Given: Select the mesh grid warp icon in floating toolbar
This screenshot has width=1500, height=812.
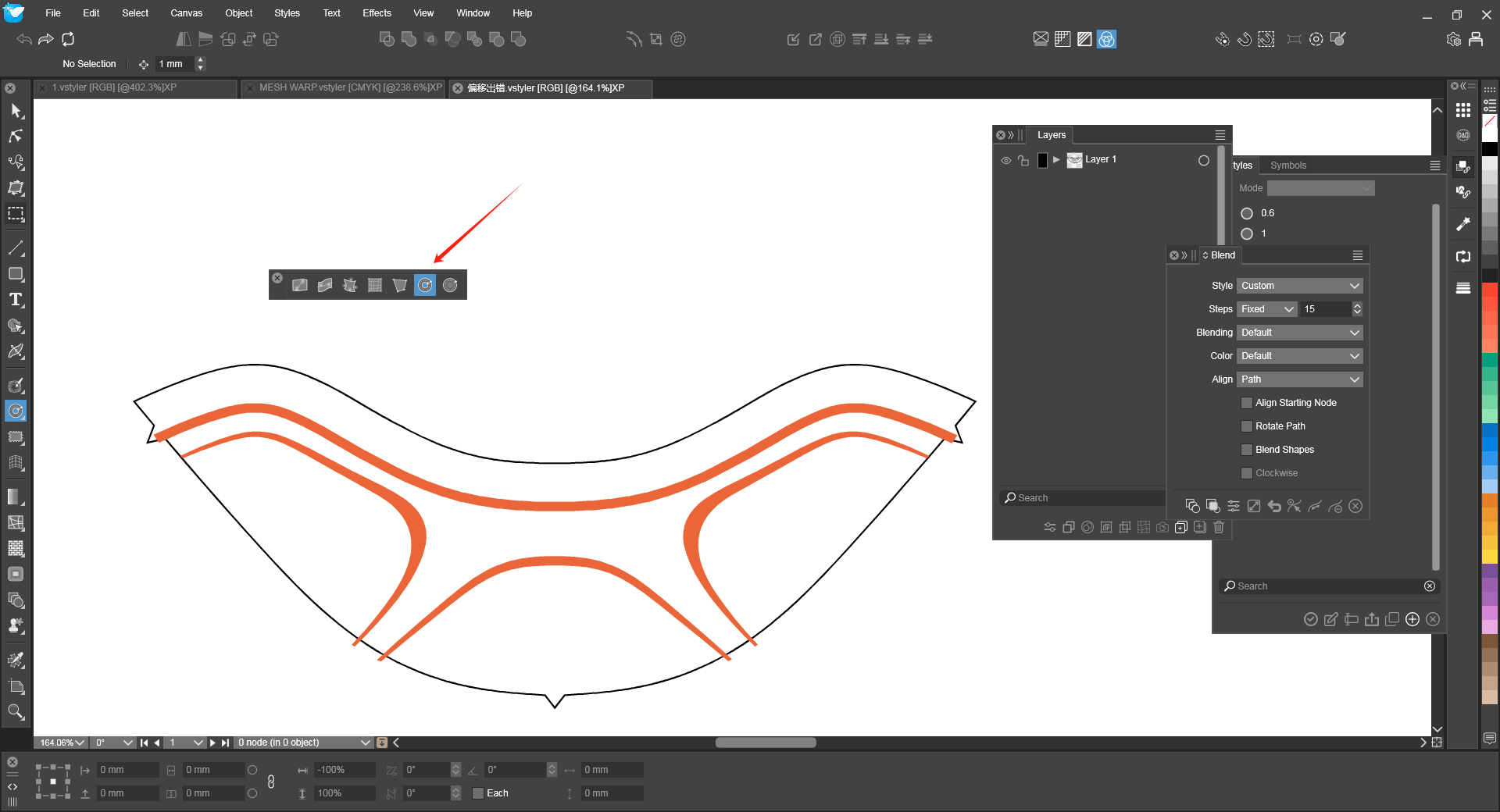Looking at the screenshot, I should (375, 285).
